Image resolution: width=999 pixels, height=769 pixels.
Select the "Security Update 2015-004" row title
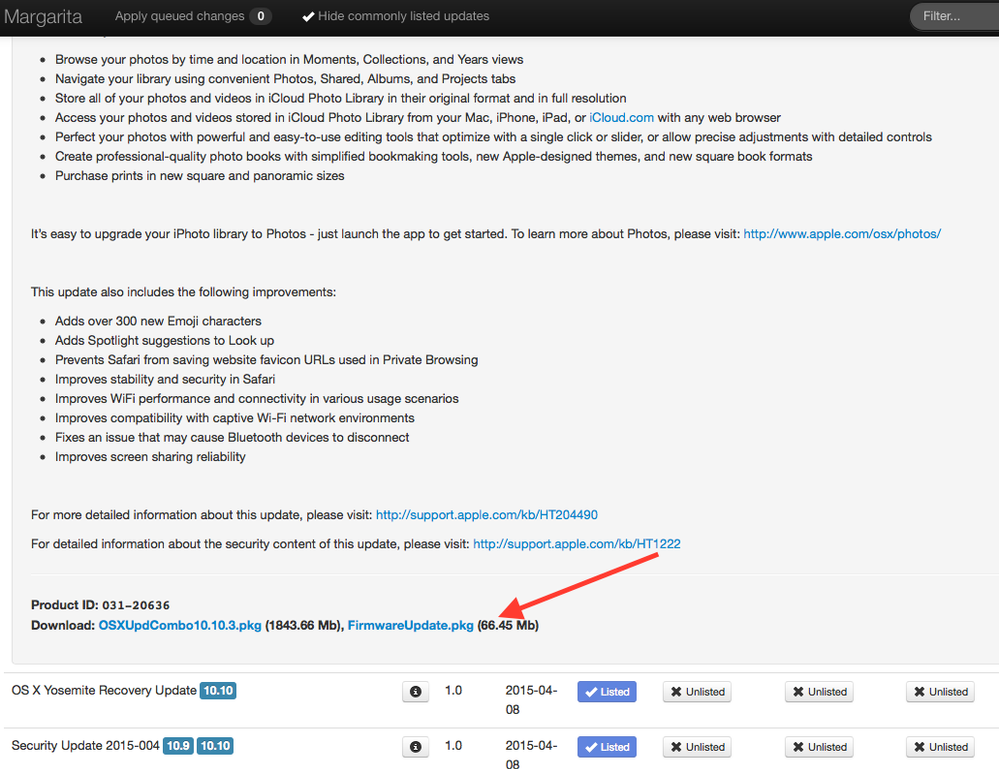pyautogui.click(x=85, y=745)
